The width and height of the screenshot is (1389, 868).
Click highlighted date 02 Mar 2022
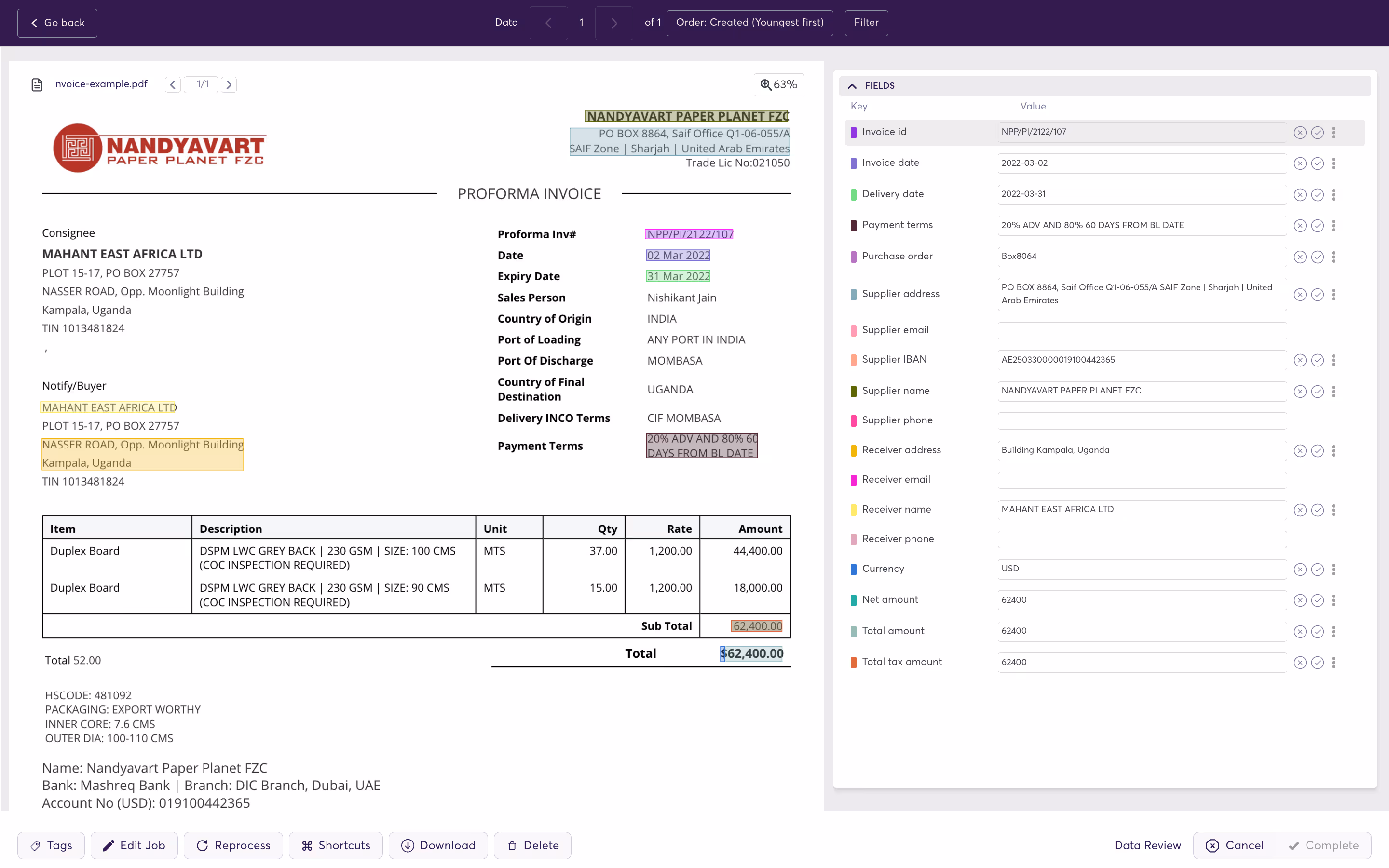pyautogui.click(x=679, y=256)
